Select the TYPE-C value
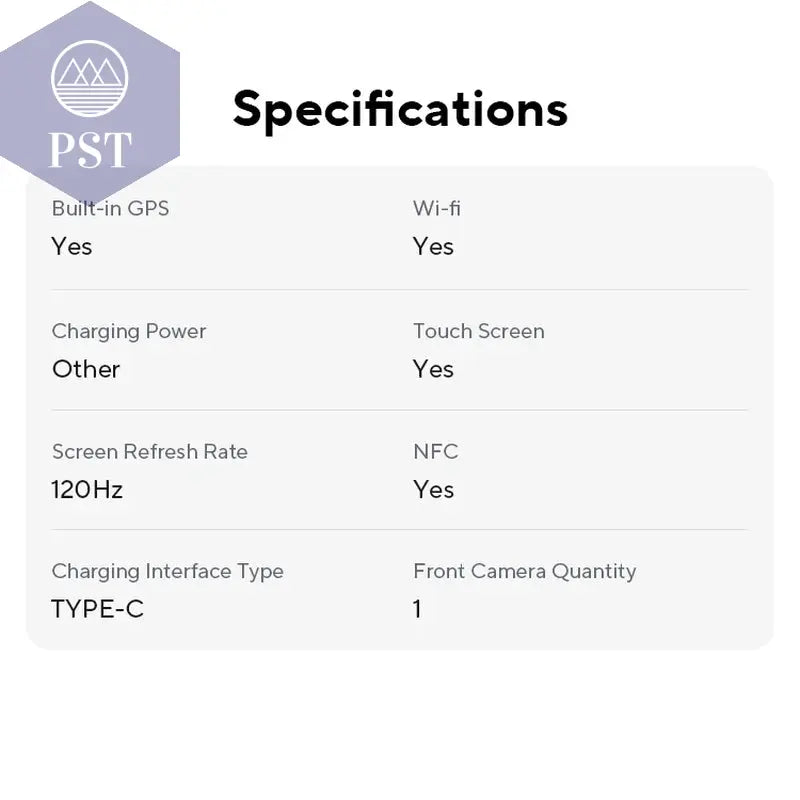The height and width of the screenshot is (800, 800). click(x=97, y=609)
